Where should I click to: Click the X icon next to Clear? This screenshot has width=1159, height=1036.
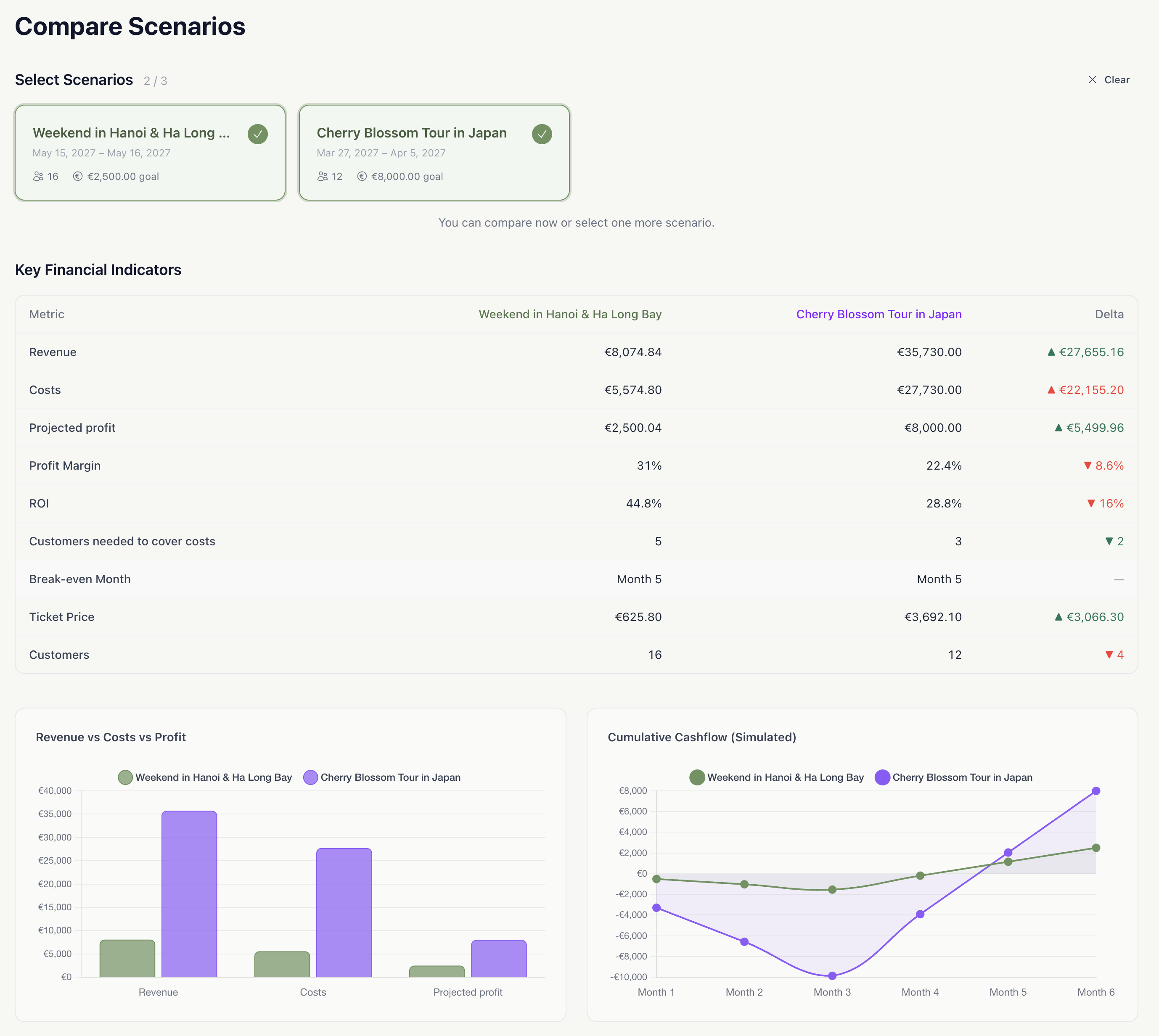pos(1092,80)
